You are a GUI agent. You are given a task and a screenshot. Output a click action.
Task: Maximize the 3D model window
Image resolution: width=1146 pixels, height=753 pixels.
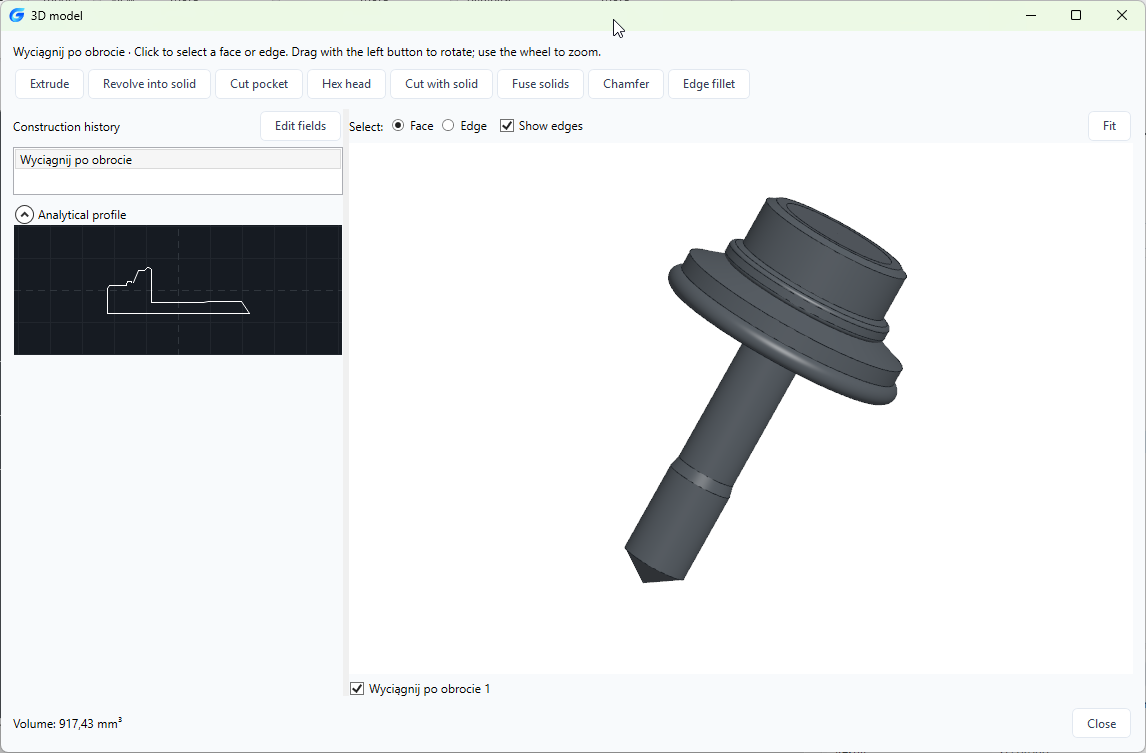click(1076, 15)
